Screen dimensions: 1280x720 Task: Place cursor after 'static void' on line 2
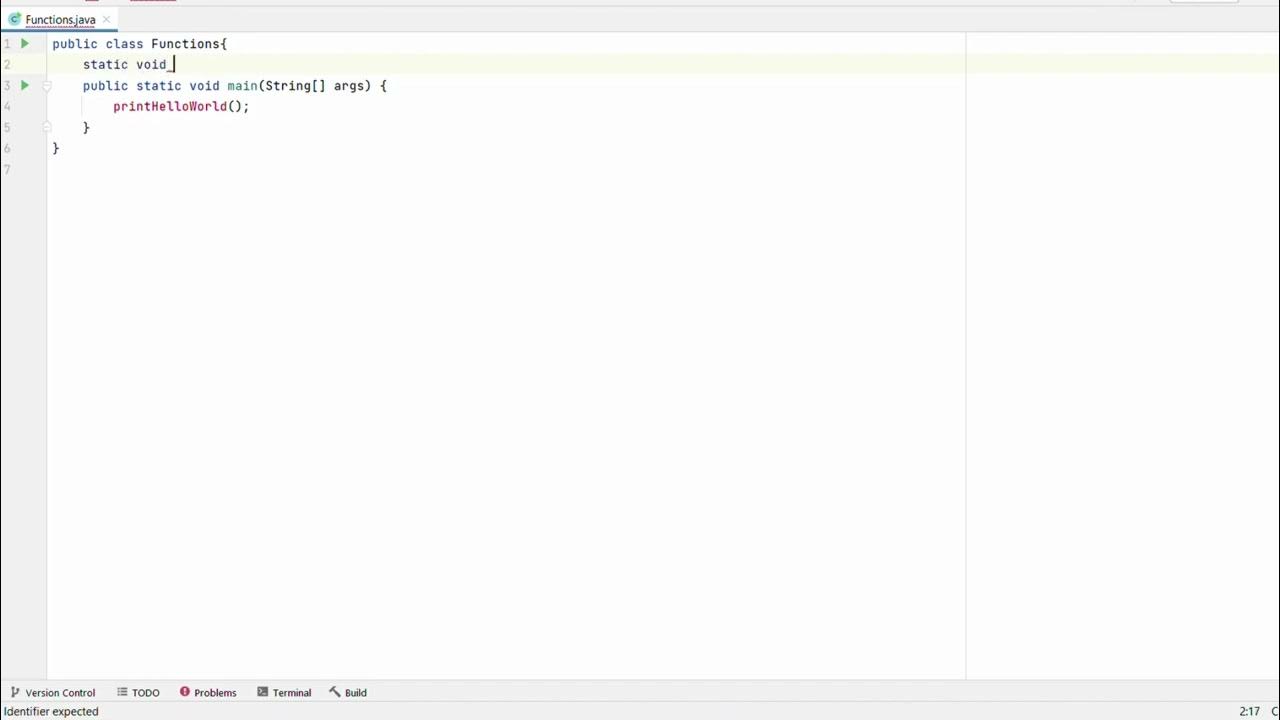click(x=173, y=65)
